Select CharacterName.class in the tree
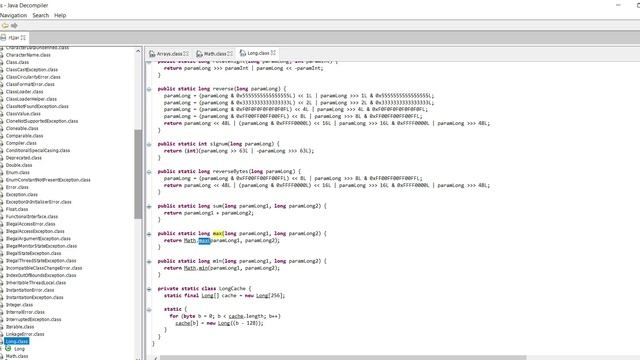 click(x=28, y=55)
